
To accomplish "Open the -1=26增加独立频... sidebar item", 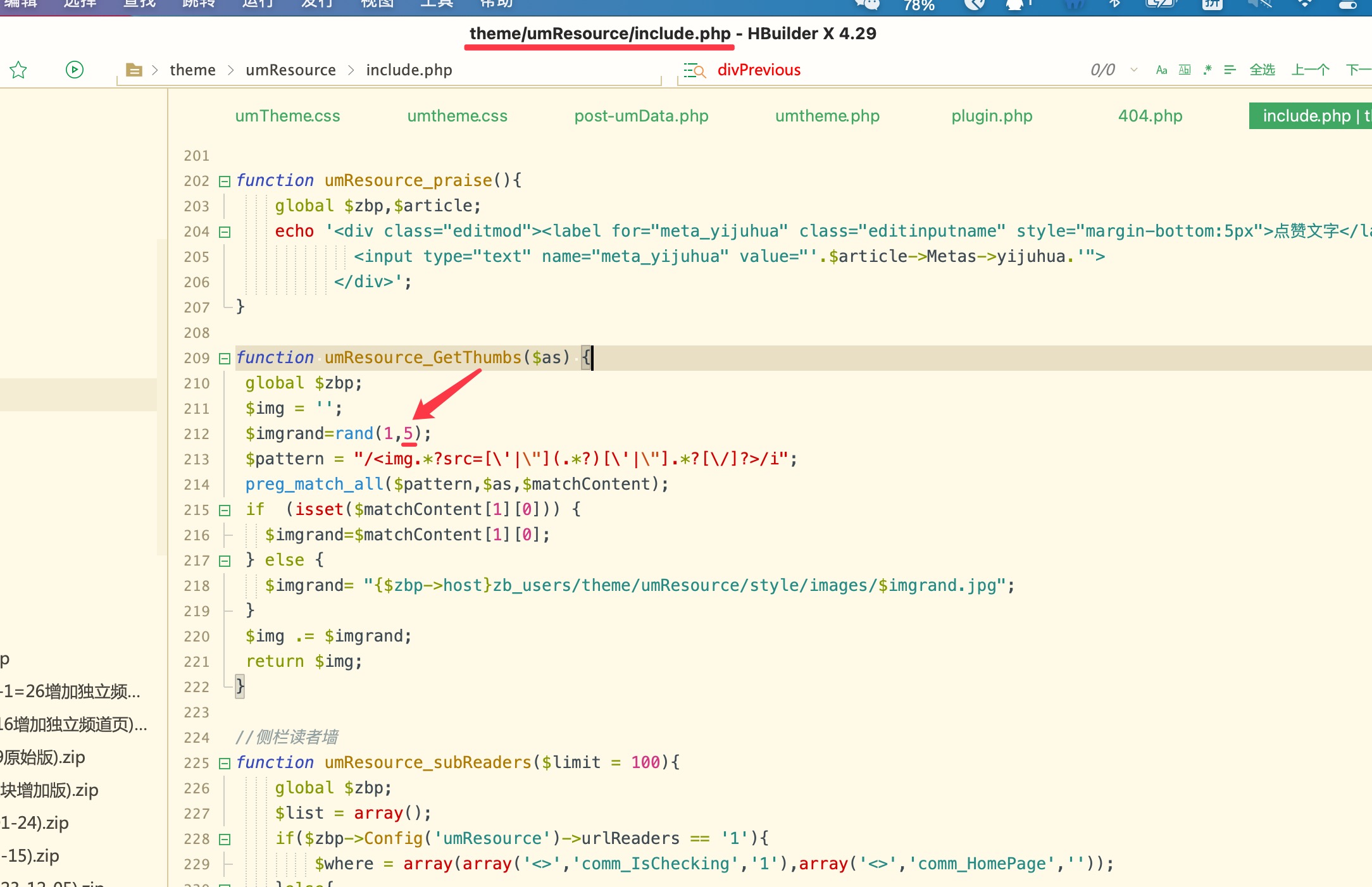I will [x=70, y=692].
